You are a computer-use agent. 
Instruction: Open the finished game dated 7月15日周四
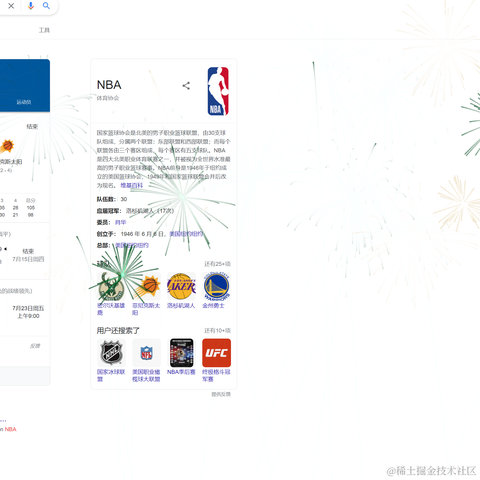28,255
